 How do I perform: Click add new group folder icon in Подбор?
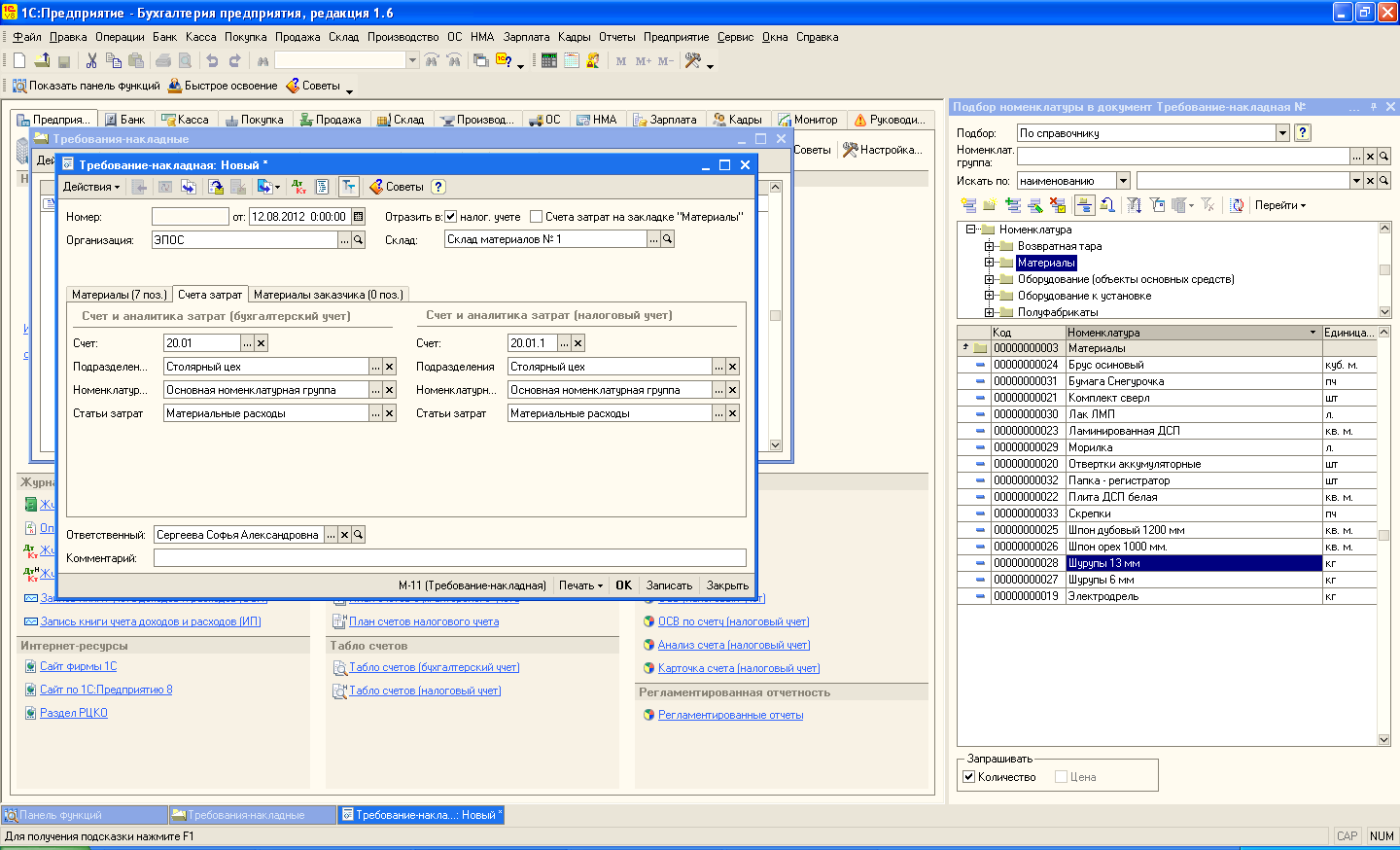pos(990,205)
